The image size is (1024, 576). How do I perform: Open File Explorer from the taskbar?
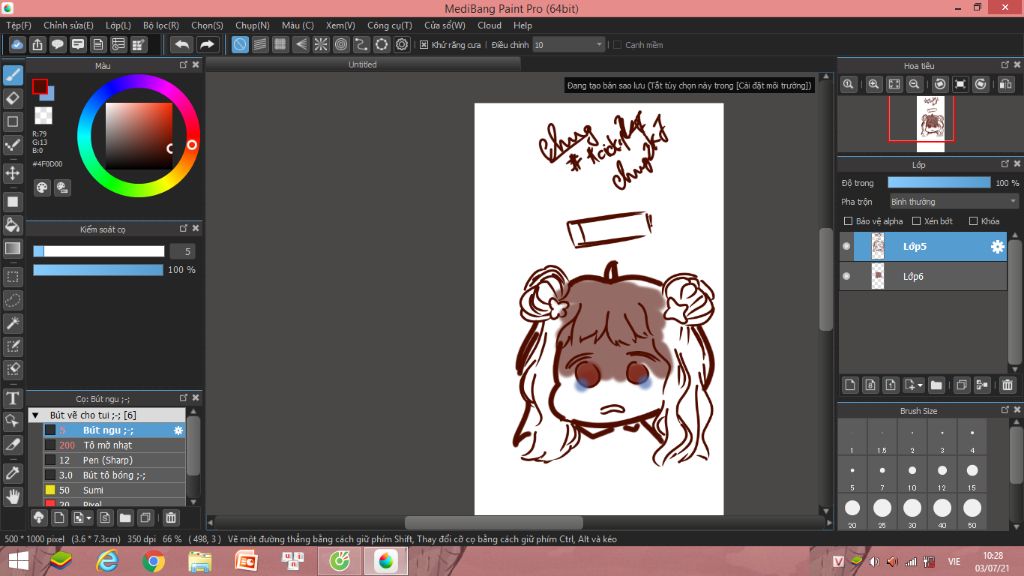[200, 561]
